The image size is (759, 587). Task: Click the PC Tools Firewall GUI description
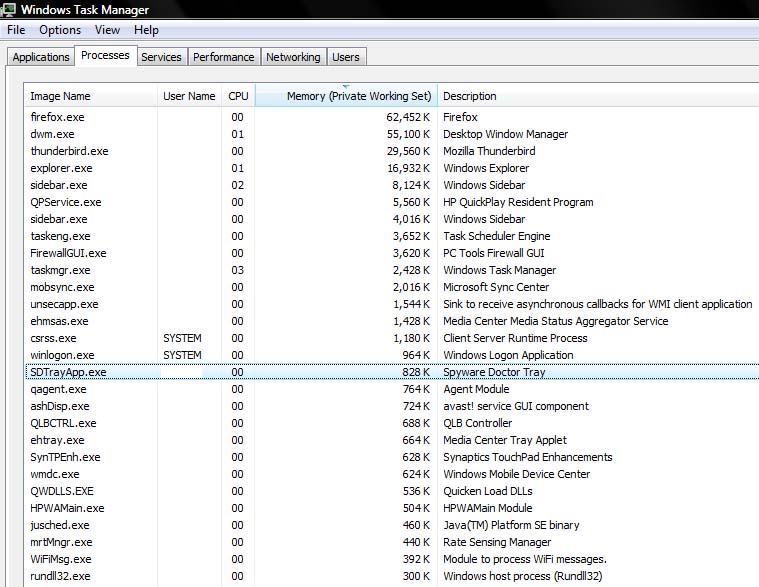click(494, 253)
